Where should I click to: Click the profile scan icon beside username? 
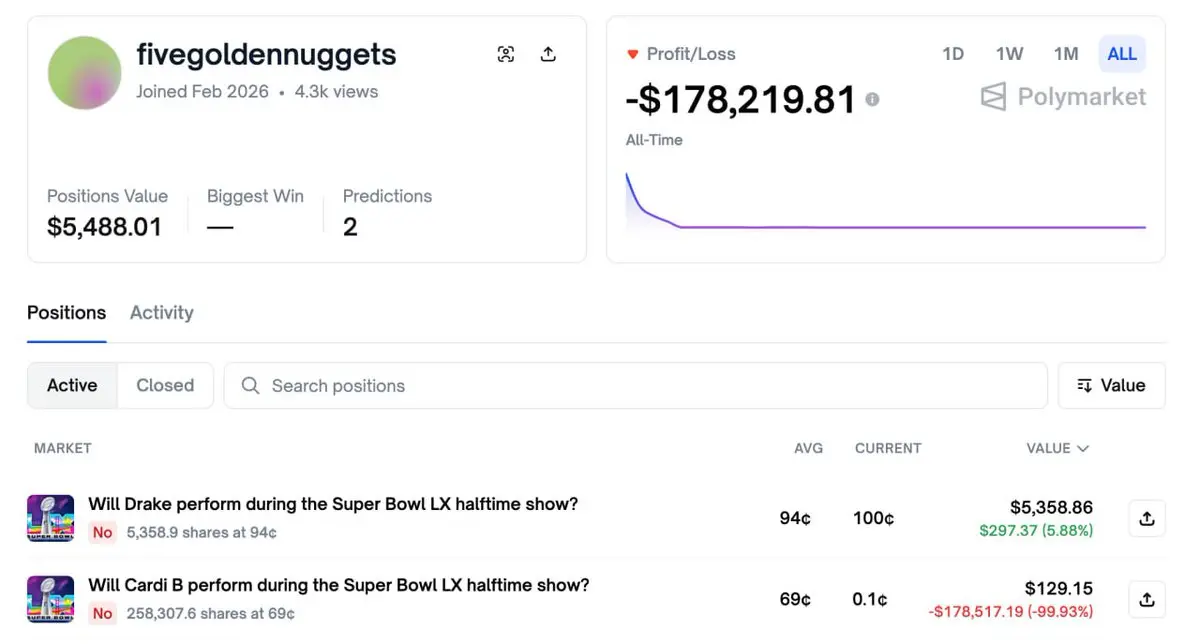(506, 55)
